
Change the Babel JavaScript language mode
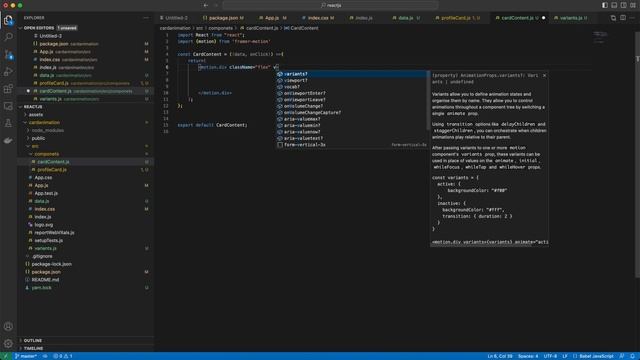click(596, 356)
